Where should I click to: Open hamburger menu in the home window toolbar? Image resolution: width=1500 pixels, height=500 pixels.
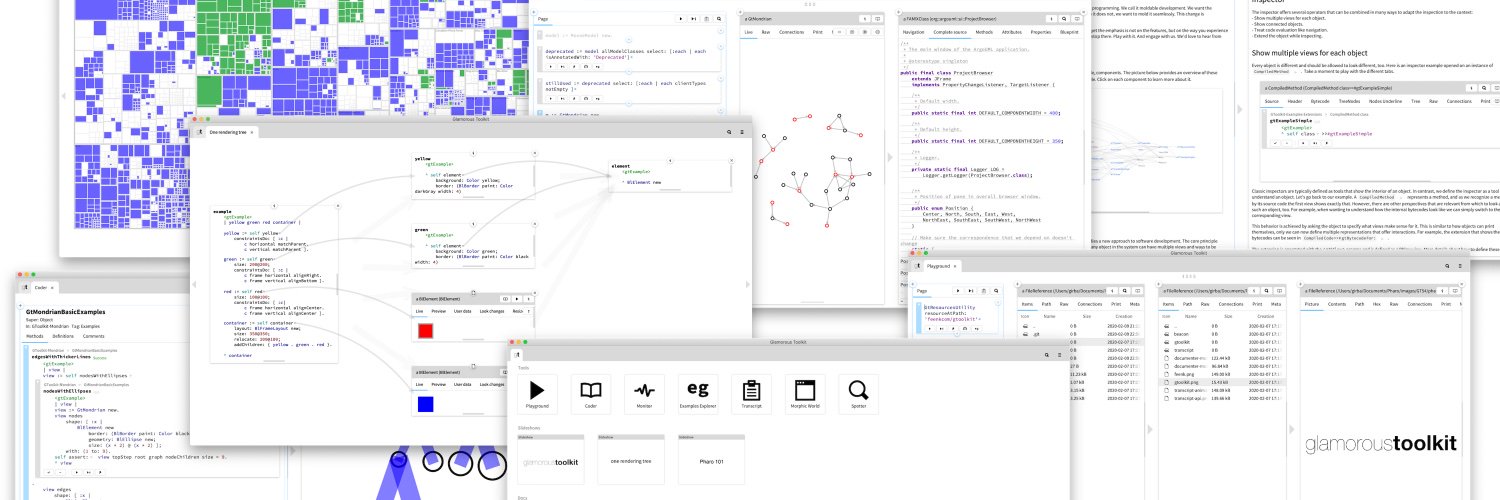click(x=1059, y=354)
